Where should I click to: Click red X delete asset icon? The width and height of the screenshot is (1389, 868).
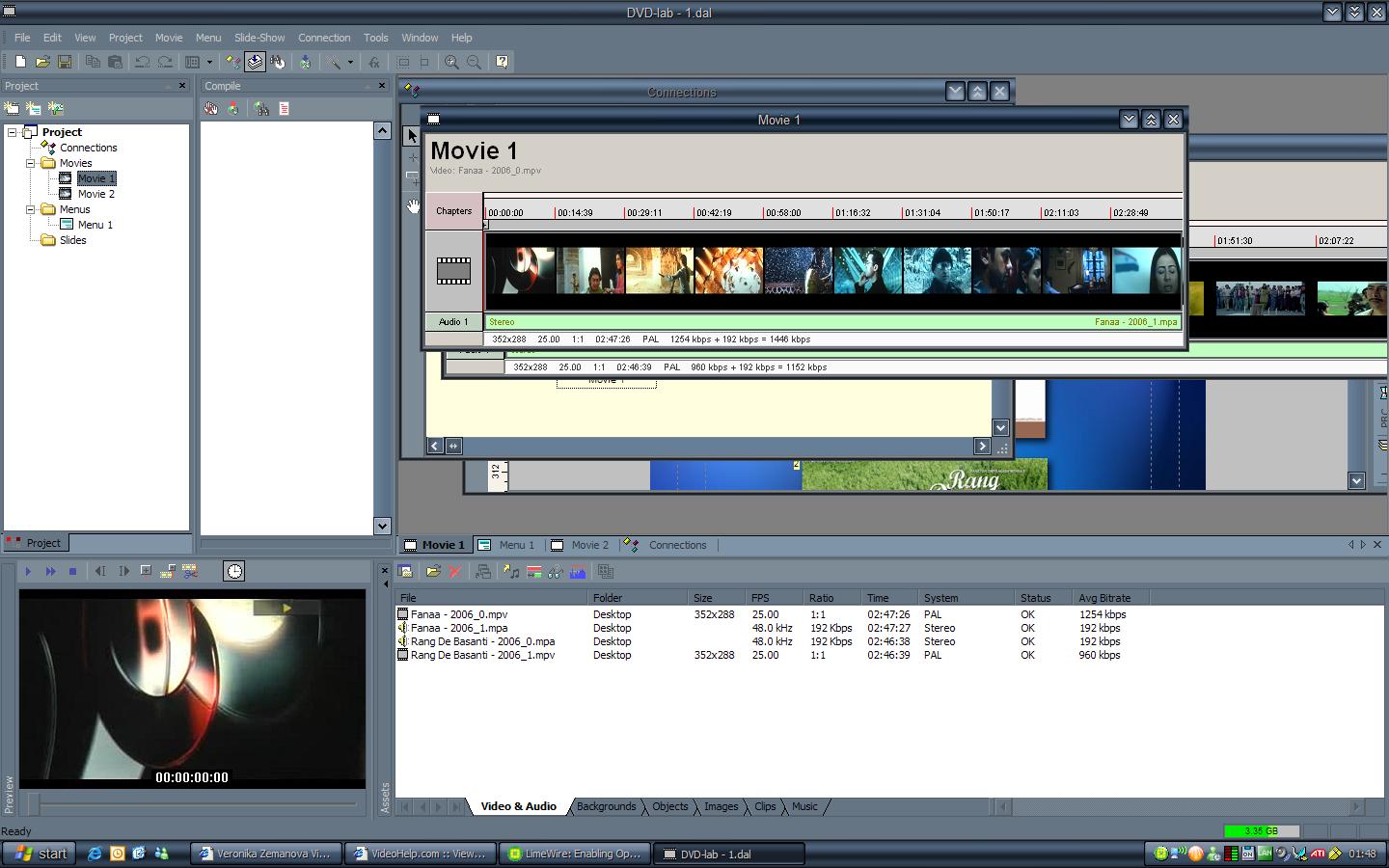[455, 572]
